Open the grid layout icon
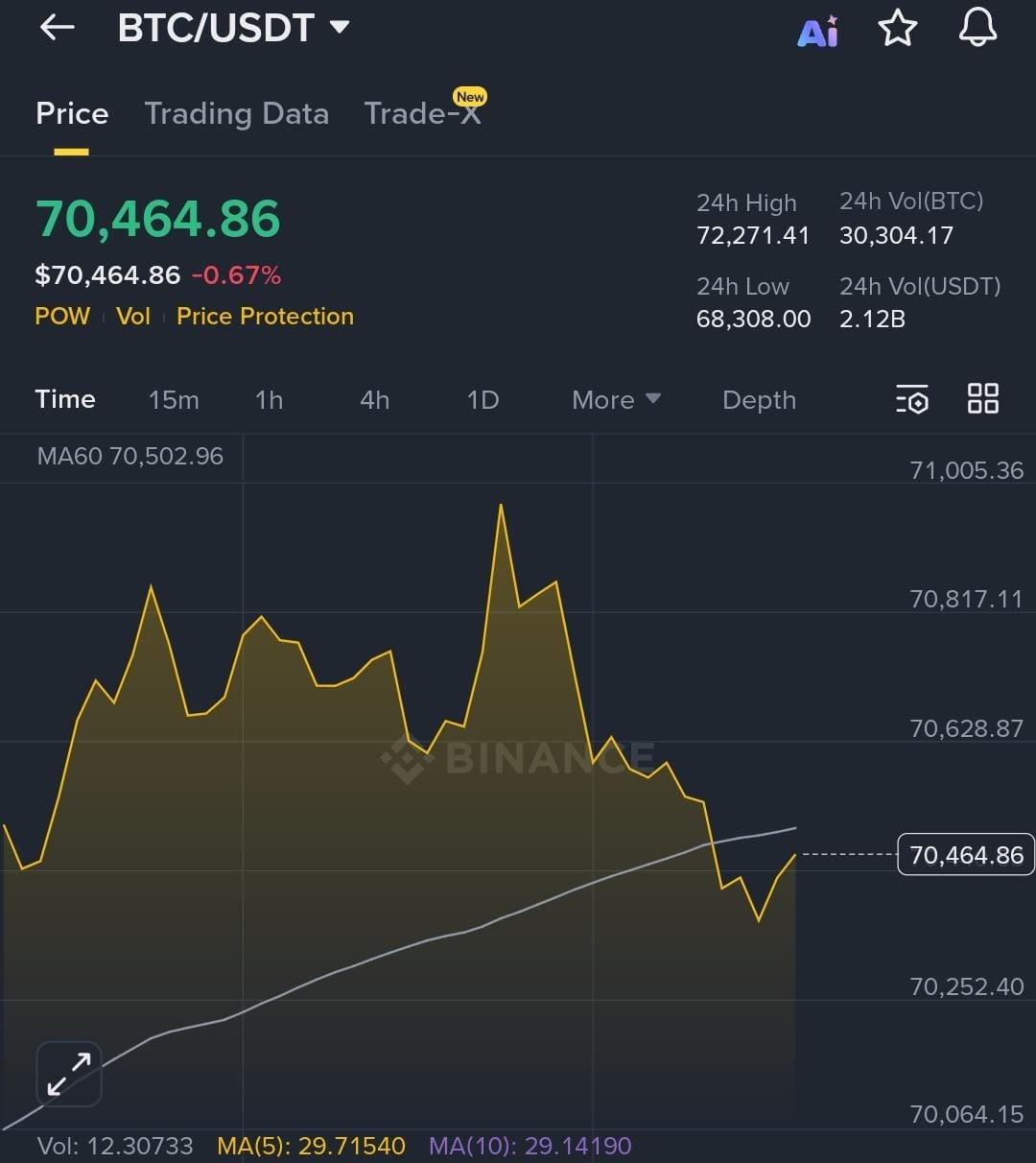Viewport: 1036px width, 1163px height. 983,399
